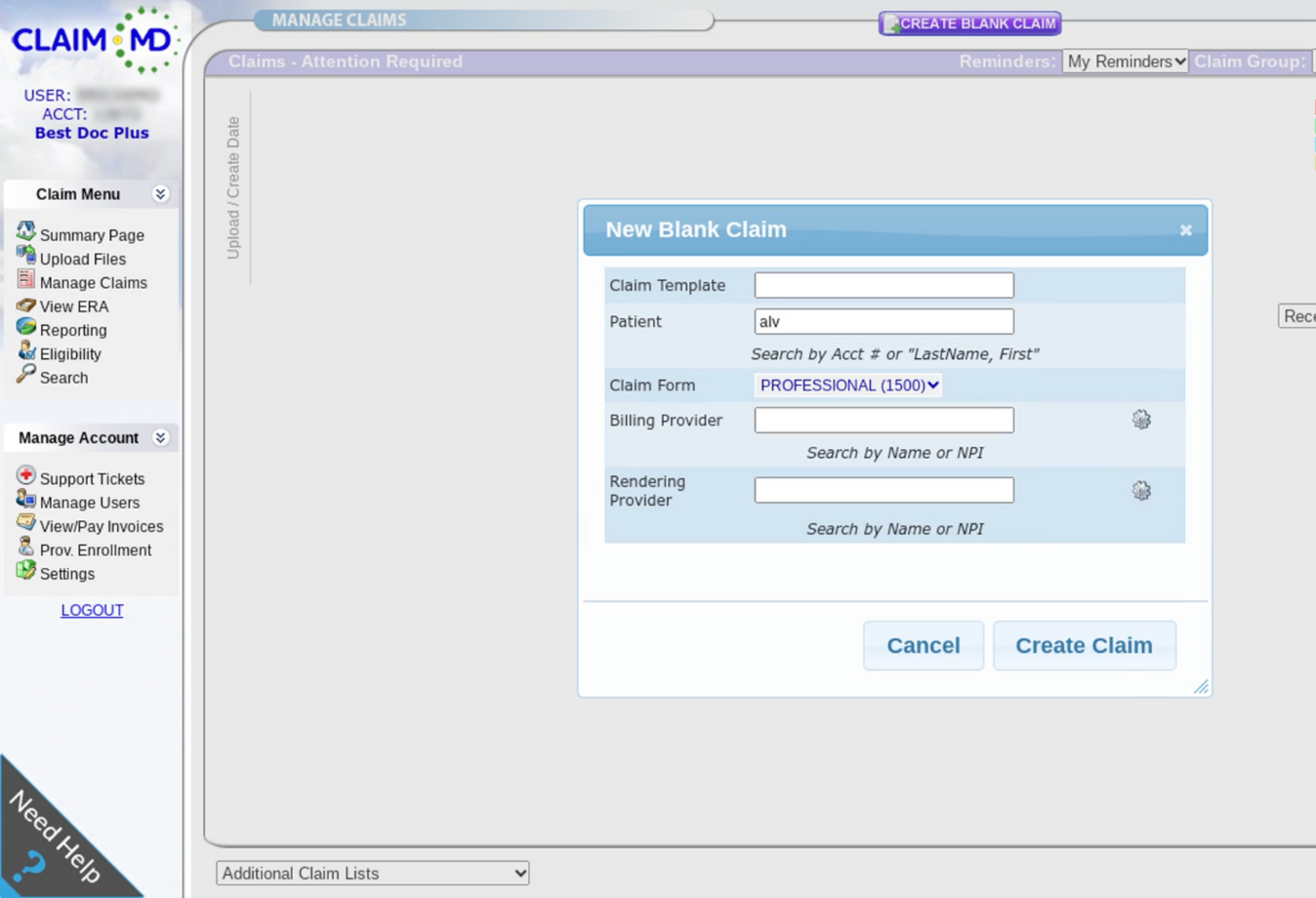Collapse the Manage Account section
The width and height of the screenshot is (1316, 898).
pyautogui.click(x=161, y=438)
